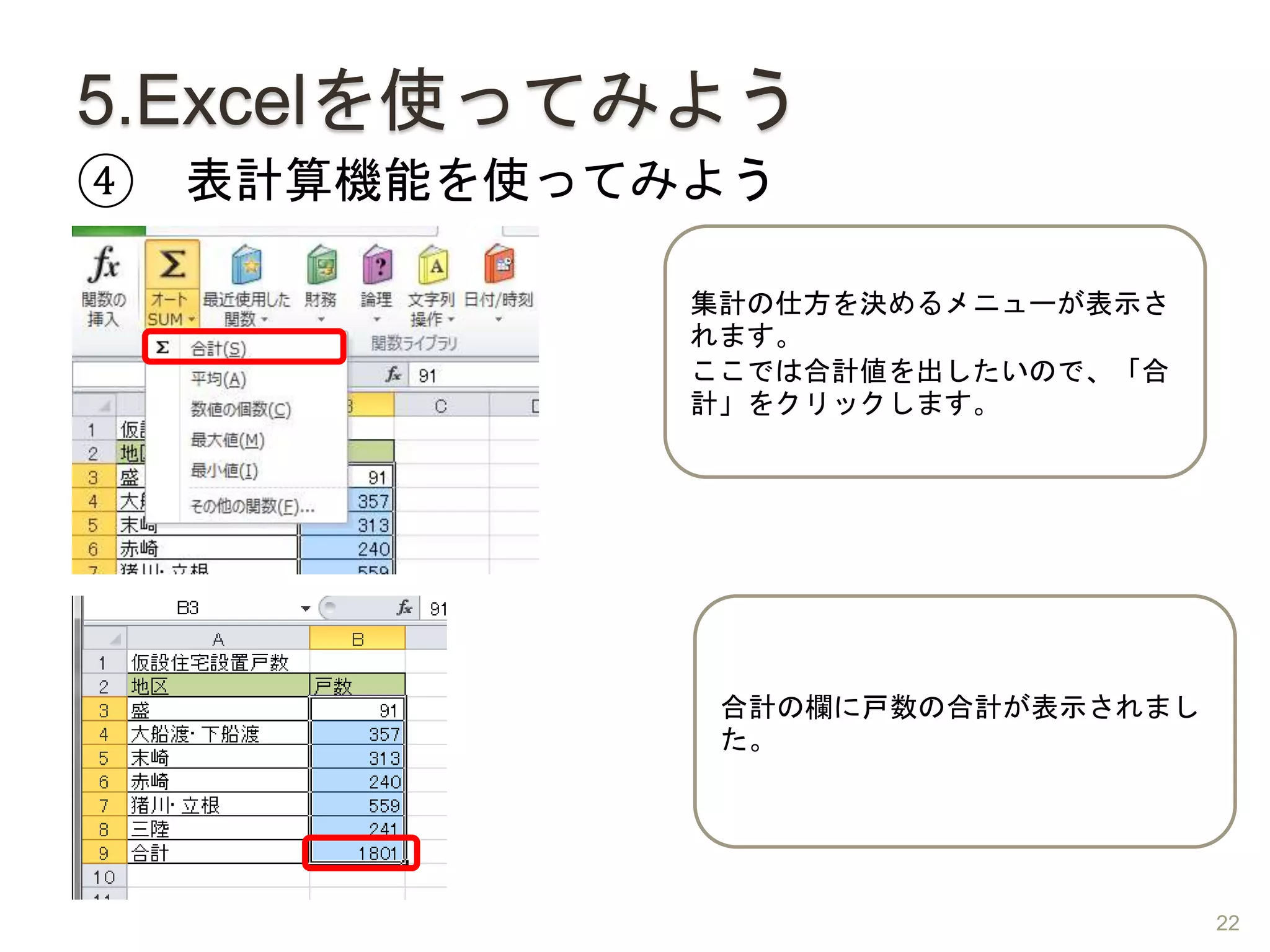The image size is (1270, 952).
Task: Click cell 仮設住宅設置戸数 in lower sheet
Action: click(x=218, y=663)
